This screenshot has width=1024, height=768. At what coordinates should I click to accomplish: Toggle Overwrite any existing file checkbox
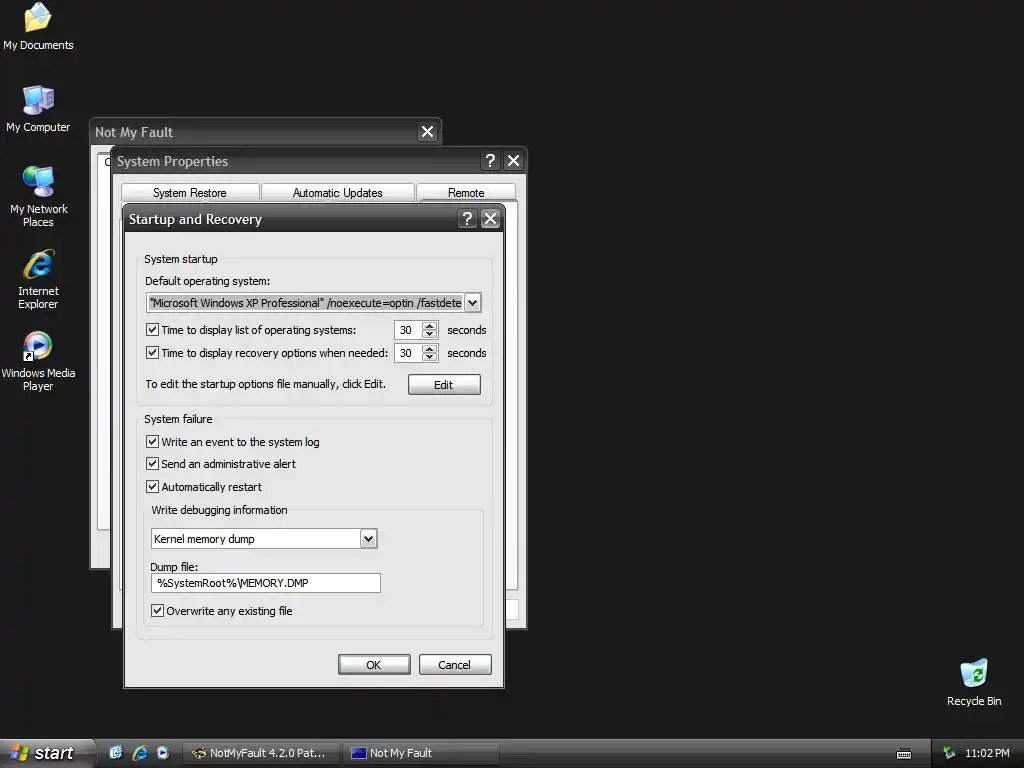tap(157, 611)
